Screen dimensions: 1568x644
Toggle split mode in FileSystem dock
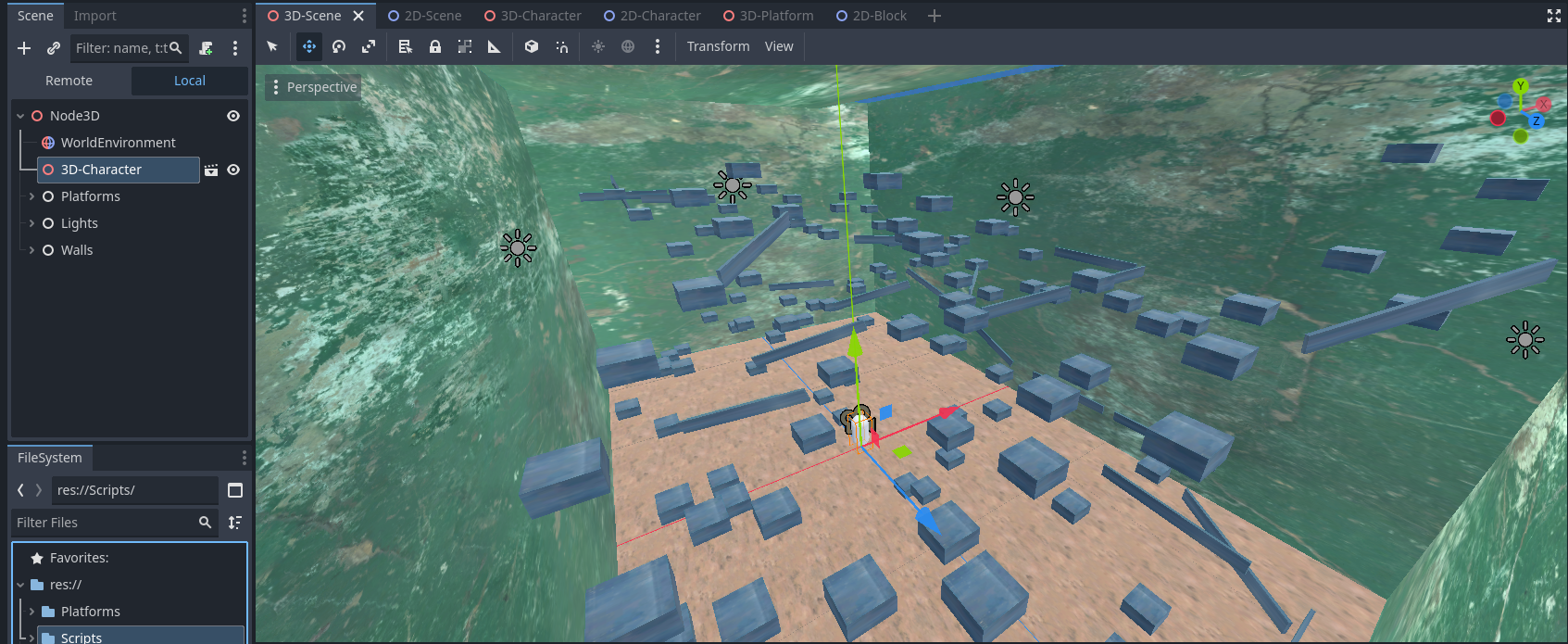tap(235, 490)
